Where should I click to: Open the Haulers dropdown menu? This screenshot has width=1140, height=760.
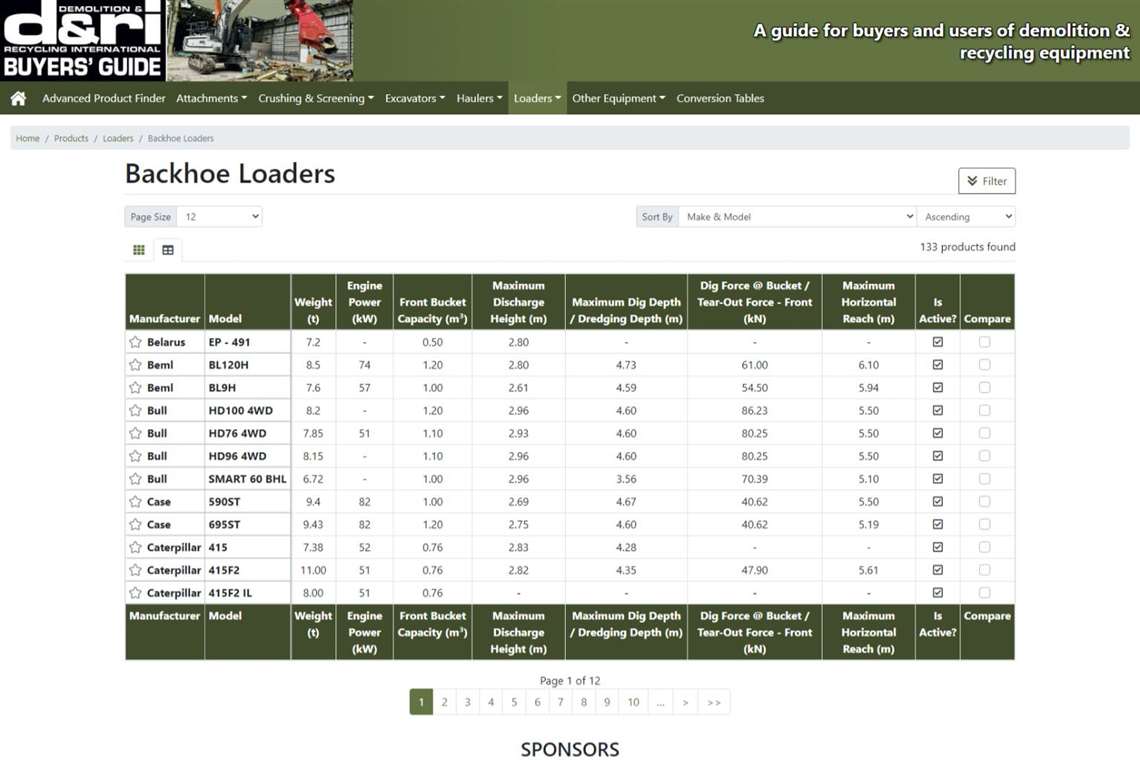(x=480, y=98)
